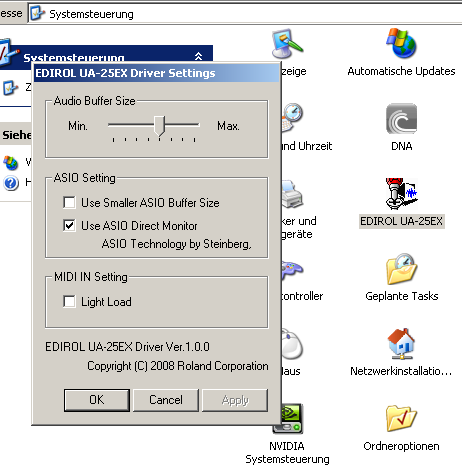Click the blue help question mark icon
The image size is (463, 471).
11,183
